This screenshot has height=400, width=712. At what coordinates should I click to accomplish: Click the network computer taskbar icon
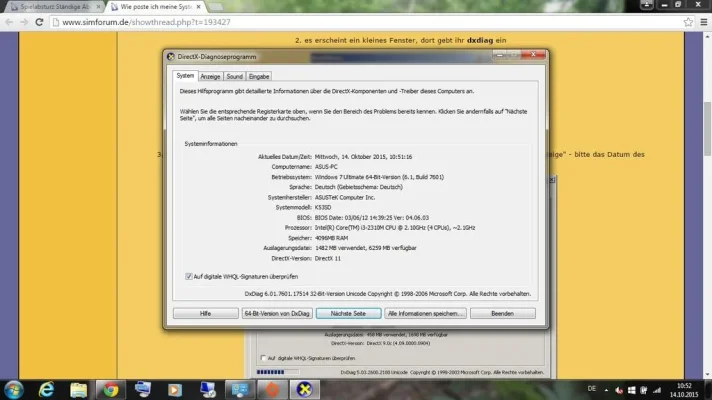208,390
